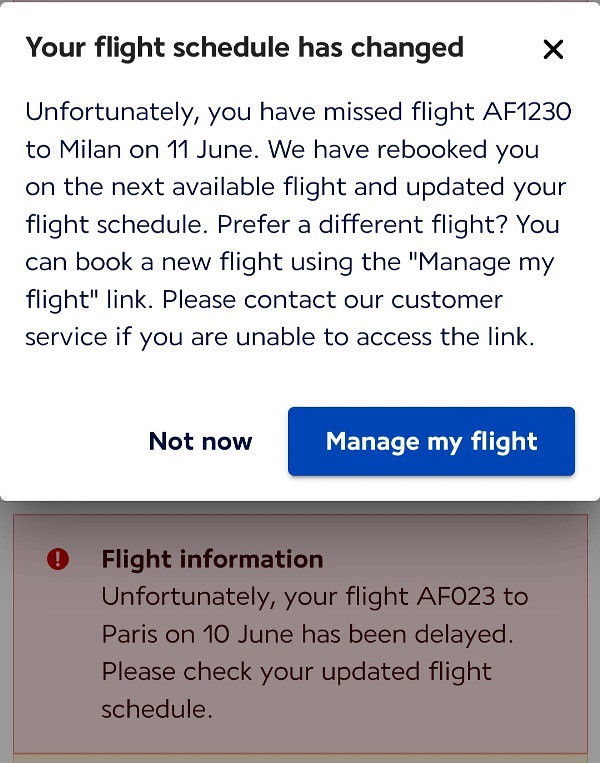Tap the AF1230 flight number text

(527, 111)
